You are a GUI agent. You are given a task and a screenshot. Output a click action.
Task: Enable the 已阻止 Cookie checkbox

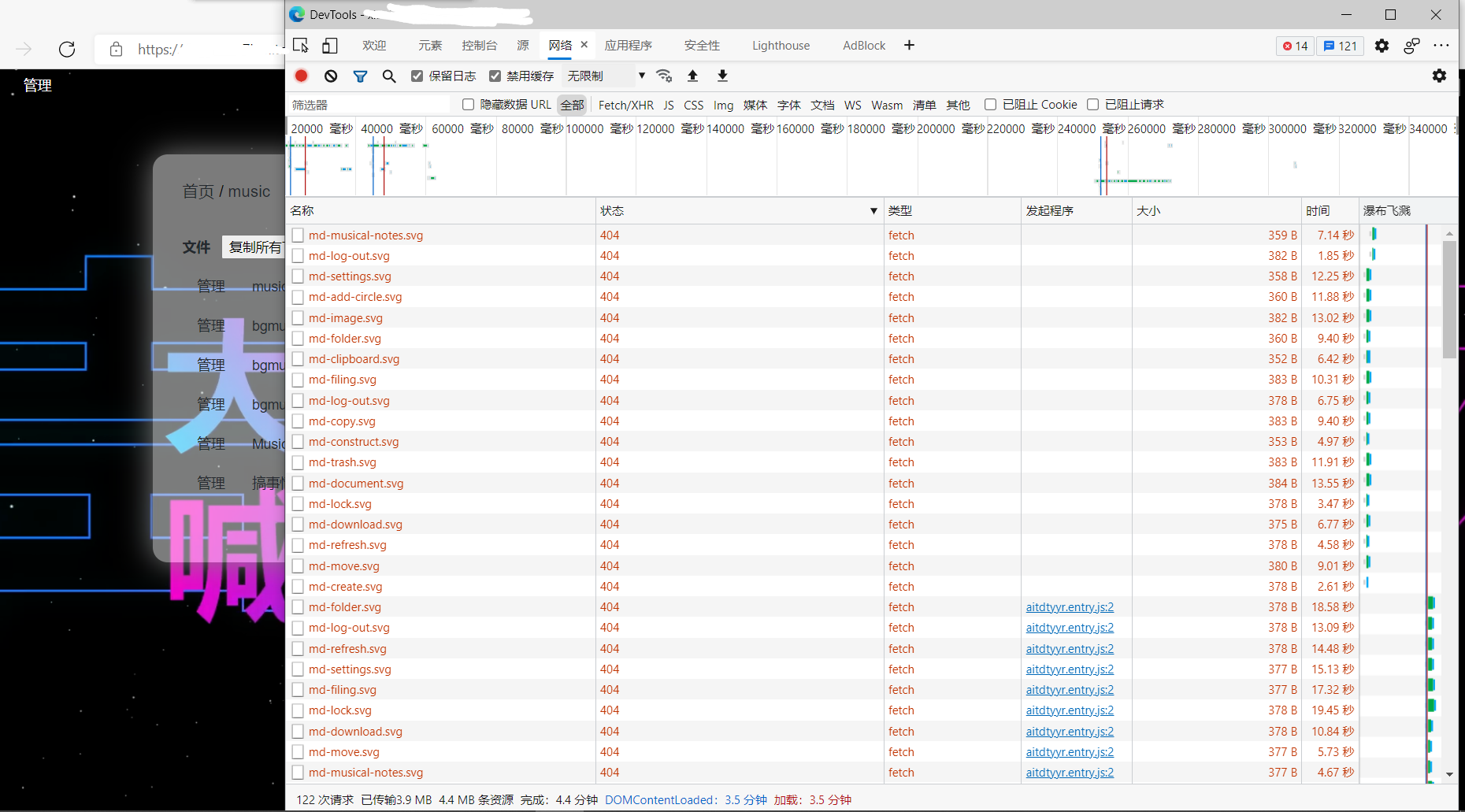click(990, 104)
